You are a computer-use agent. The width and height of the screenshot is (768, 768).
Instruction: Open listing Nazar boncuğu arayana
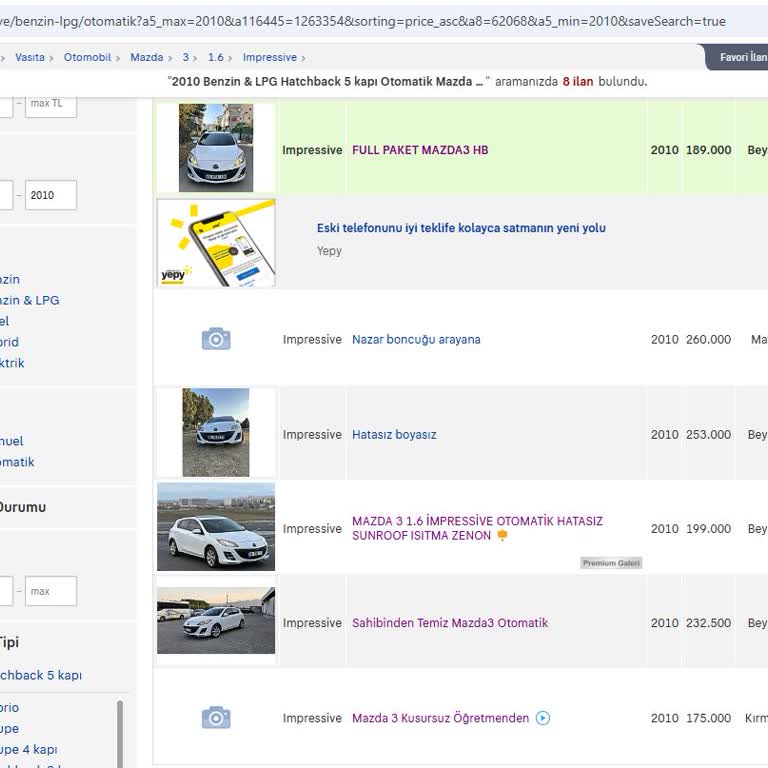416,339
